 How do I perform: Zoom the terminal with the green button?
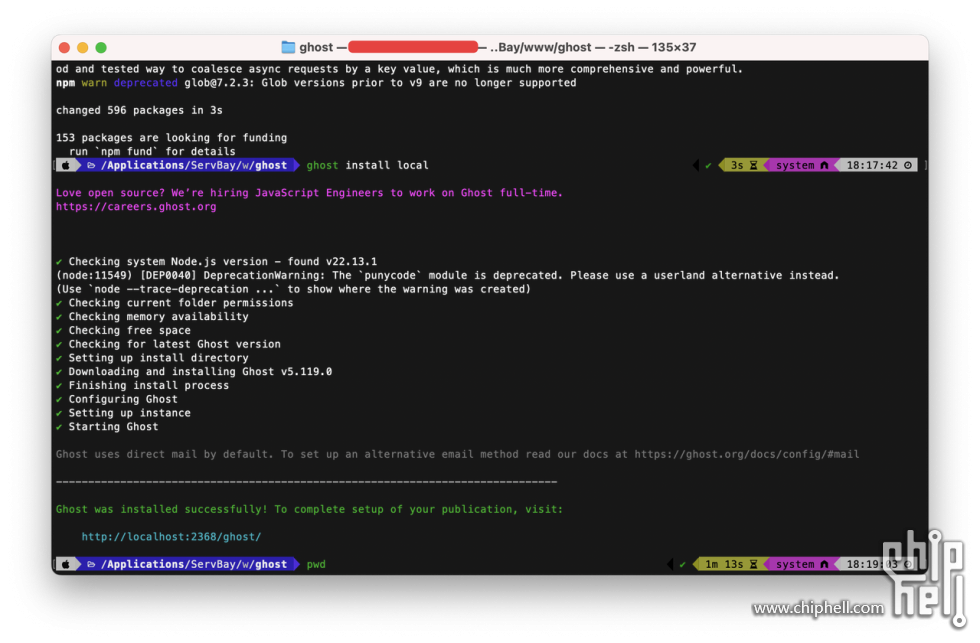(101, 47)
